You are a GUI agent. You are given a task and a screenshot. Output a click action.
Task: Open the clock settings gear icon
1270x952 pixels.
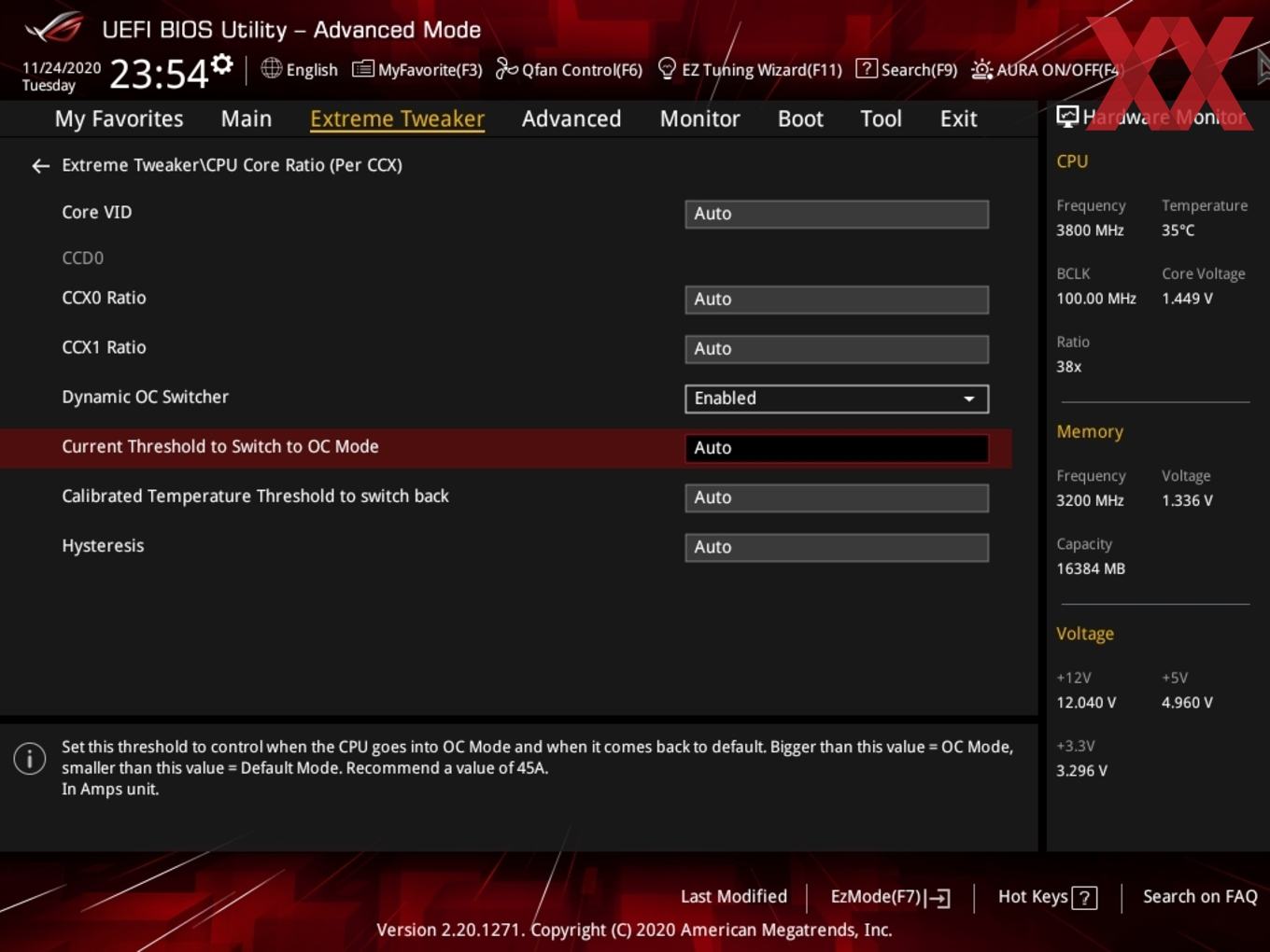pos(221,64)
